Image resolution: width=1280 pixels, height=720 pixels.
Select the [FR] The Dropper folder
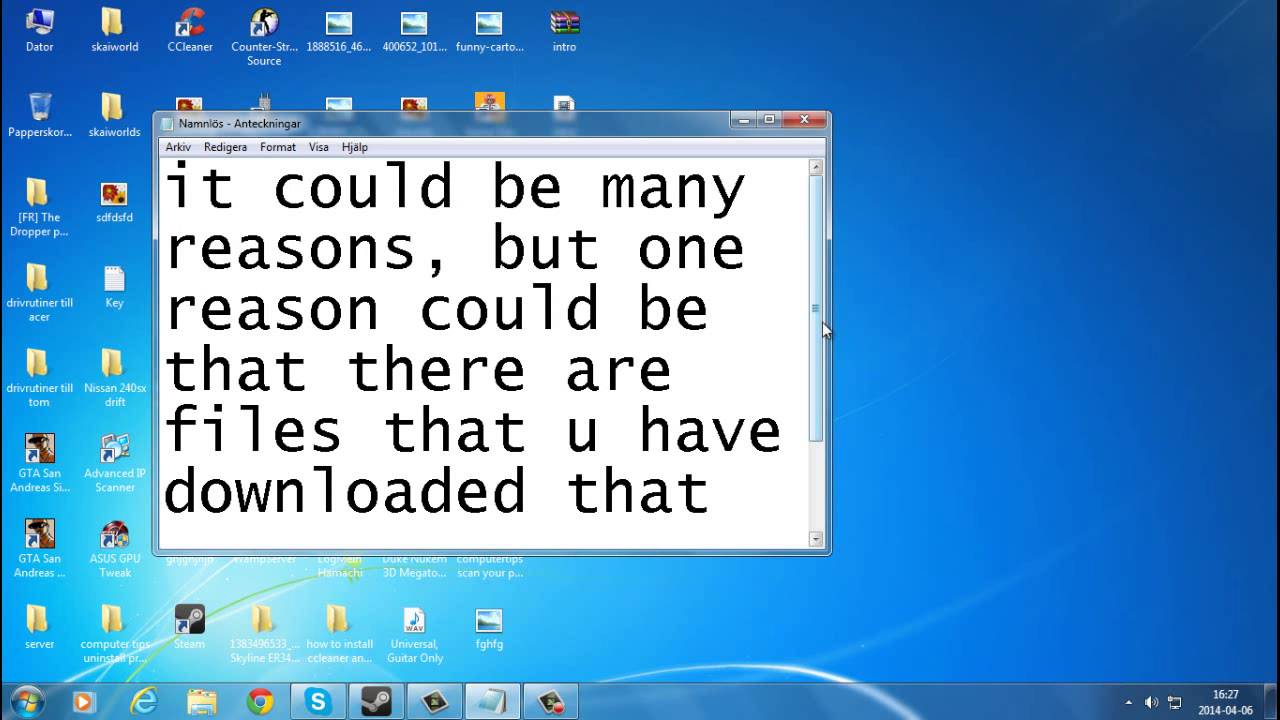pos(39,208)
